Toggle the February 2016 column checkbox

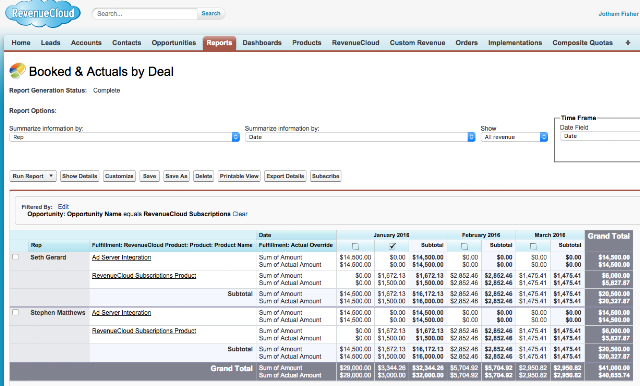pos(464,246)
